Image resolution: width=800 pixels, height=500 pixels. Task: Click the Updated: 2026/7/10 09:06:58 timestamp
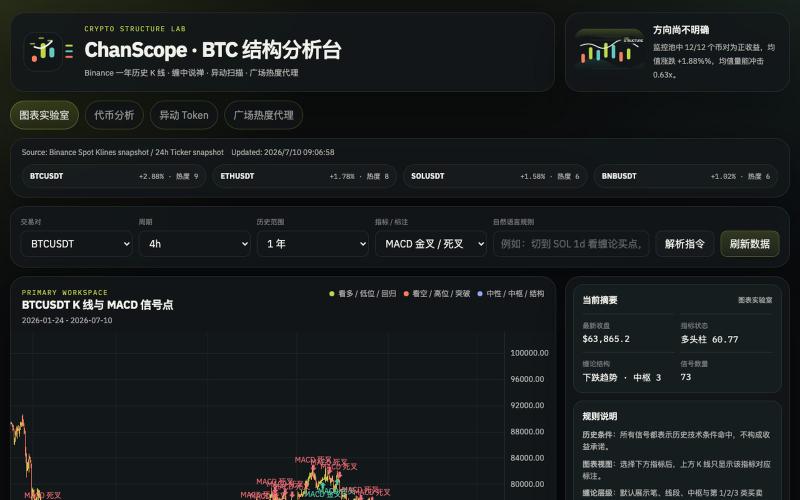click(x=283, y=152)
